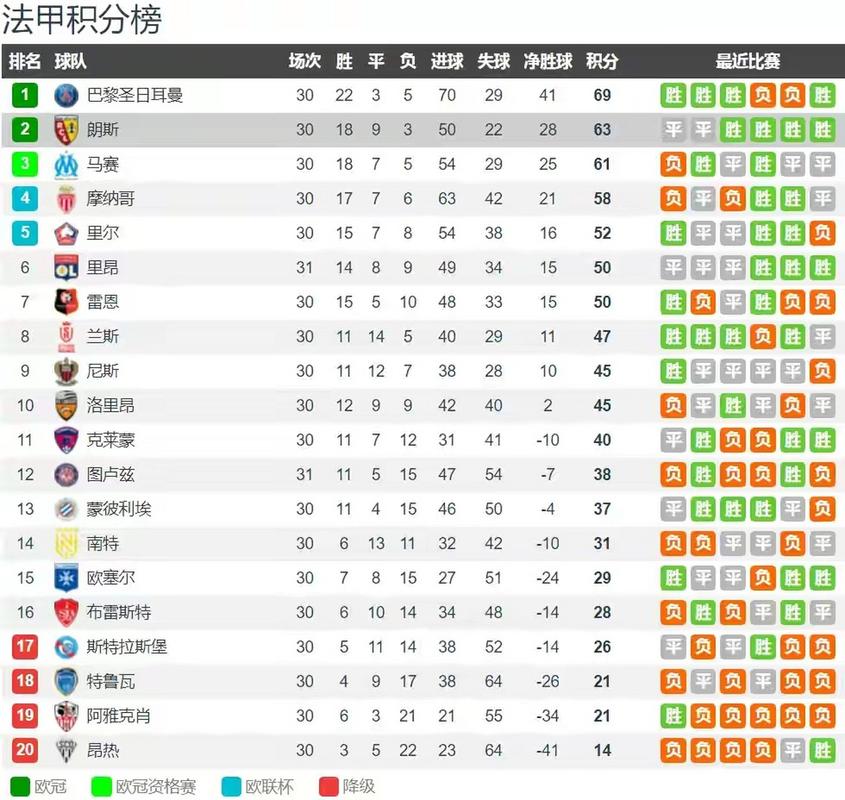Open team 巴黎圣日耳曼 name link

coord(135,95)
